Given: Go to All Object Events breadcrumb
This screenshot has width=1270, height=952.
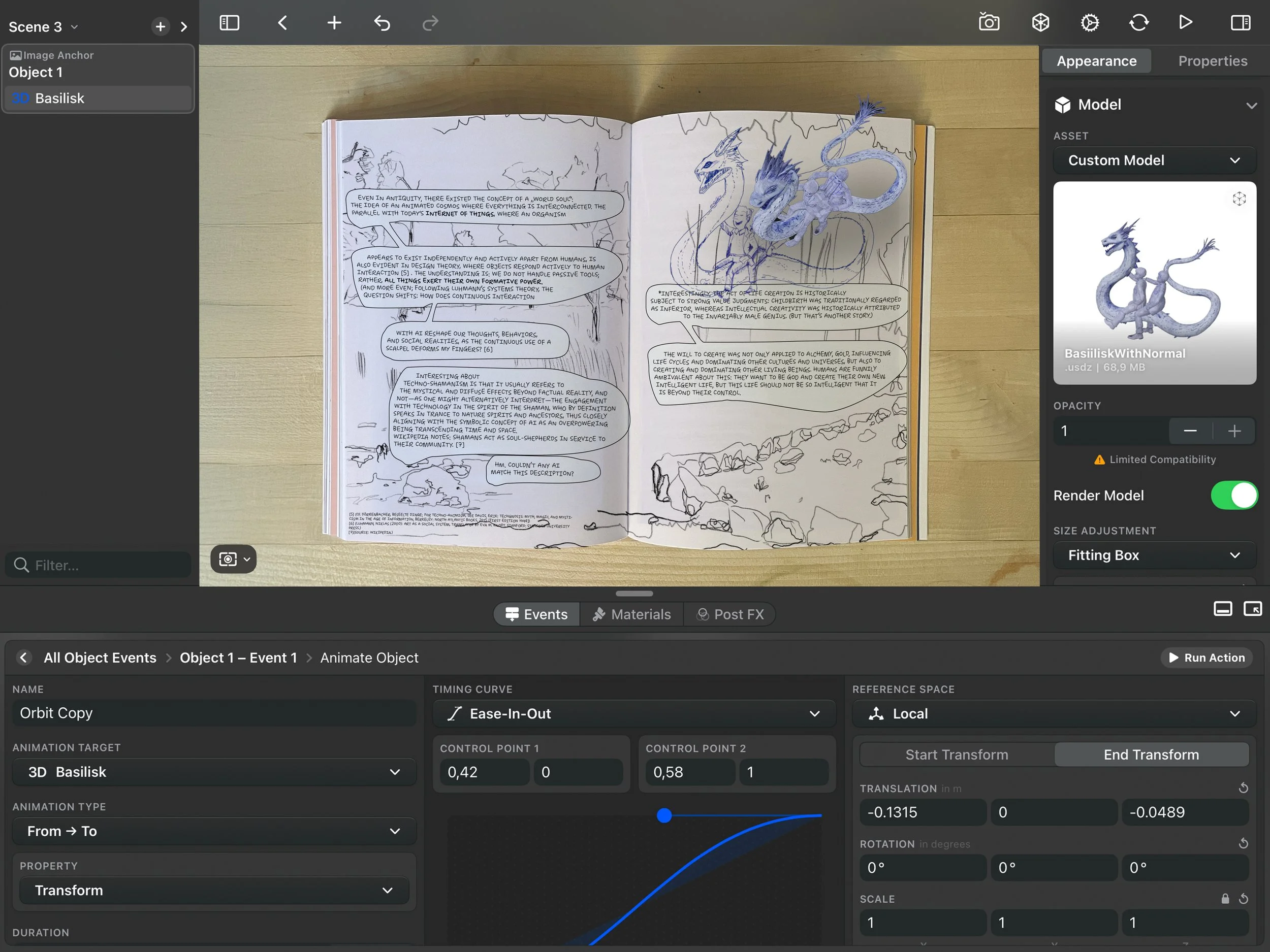Looking at the screenshot, I should pos(100,658).
